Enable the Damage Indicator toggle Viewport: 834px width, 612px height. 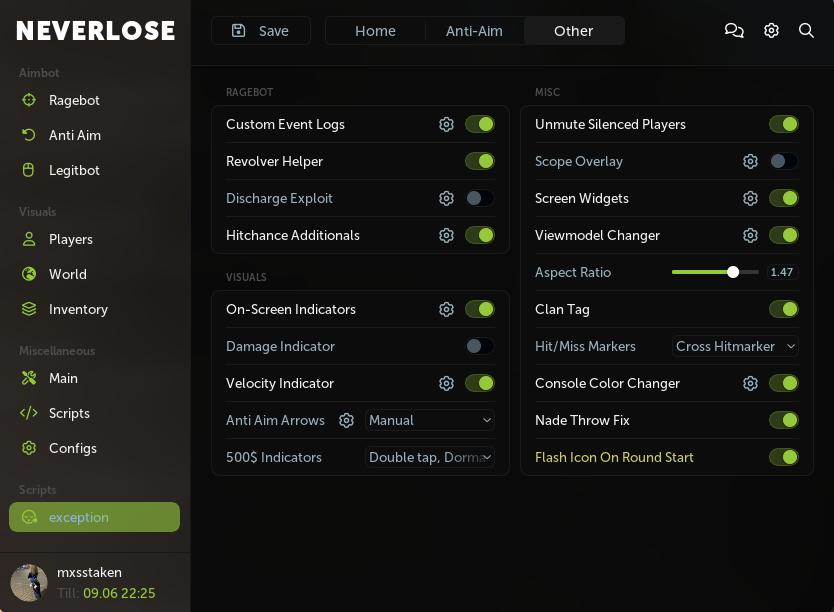(x=480, y=347)
